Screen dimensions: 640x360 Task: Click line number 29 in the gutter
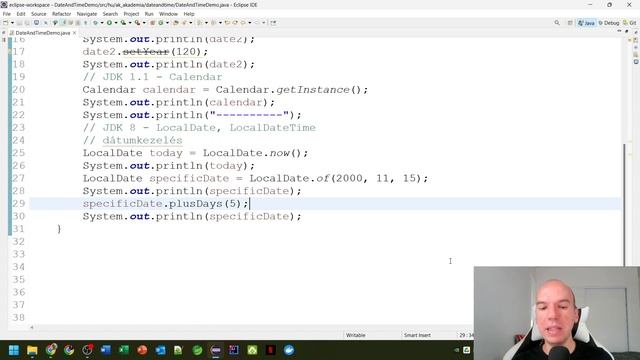pyautogui.click(x=18, y=204)
